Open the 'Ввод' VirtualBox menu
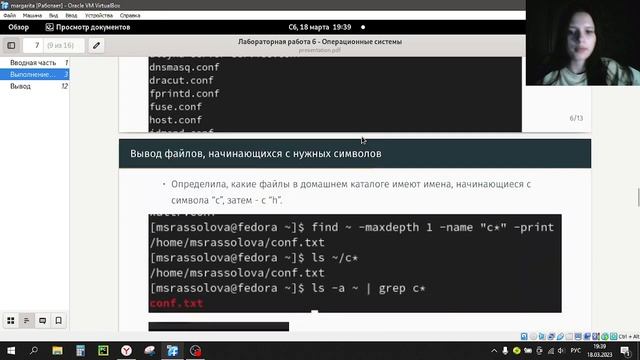 coord(71,16)
